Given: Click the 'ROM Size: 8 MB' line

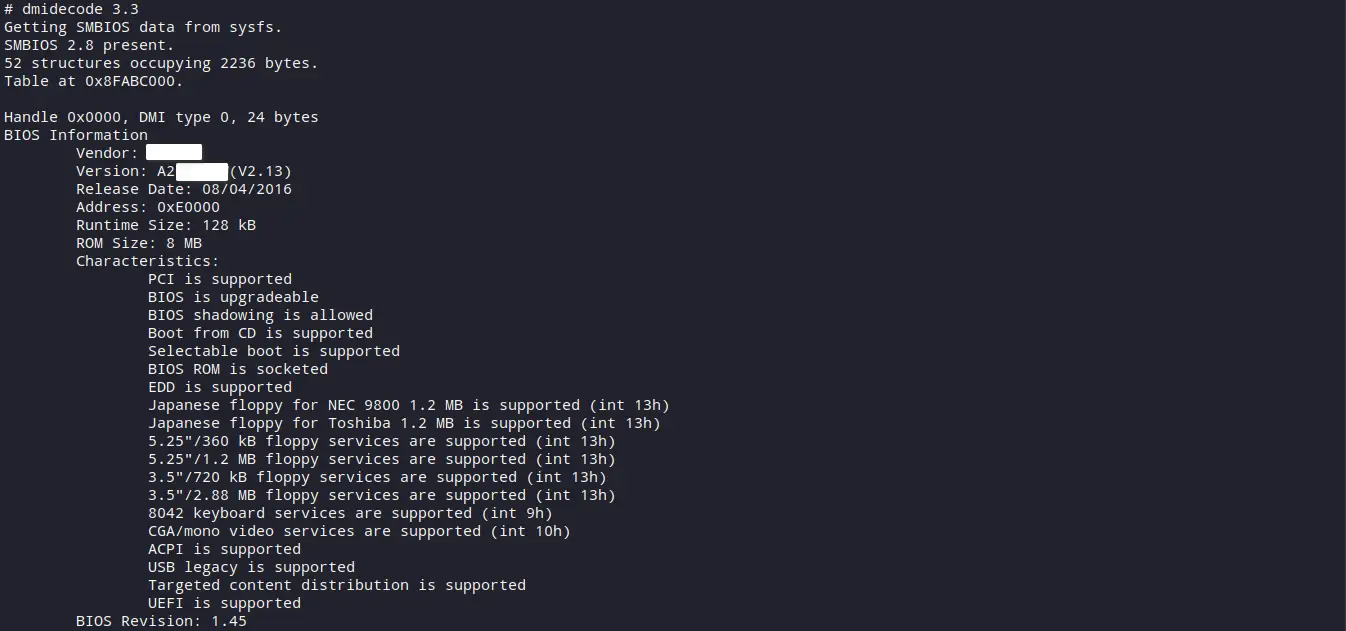Looking at the screenshot, I should pos(139,243).
